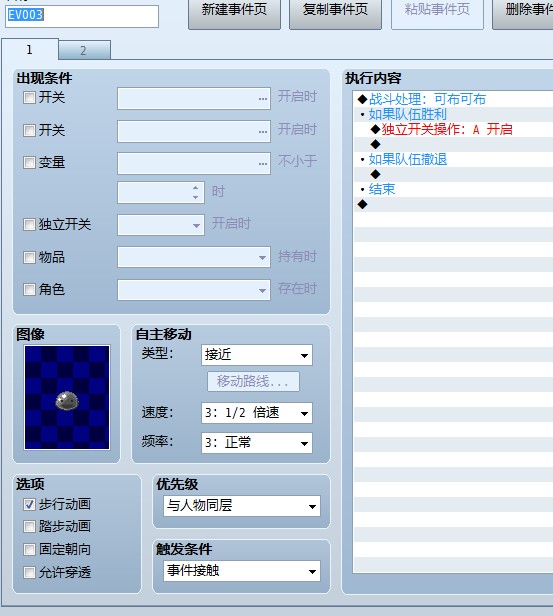This screenshot has height=616, width=553.
Task: Select the 独立开关操作：A 开启 command
Action: pos(453,129)
